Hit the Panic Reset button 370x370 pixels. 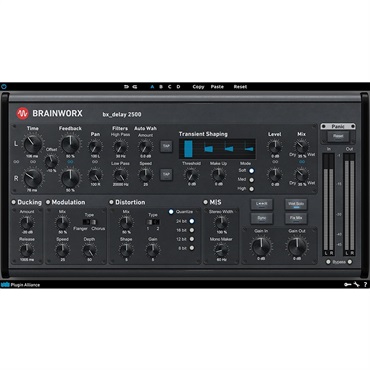[x=338, y=136]
